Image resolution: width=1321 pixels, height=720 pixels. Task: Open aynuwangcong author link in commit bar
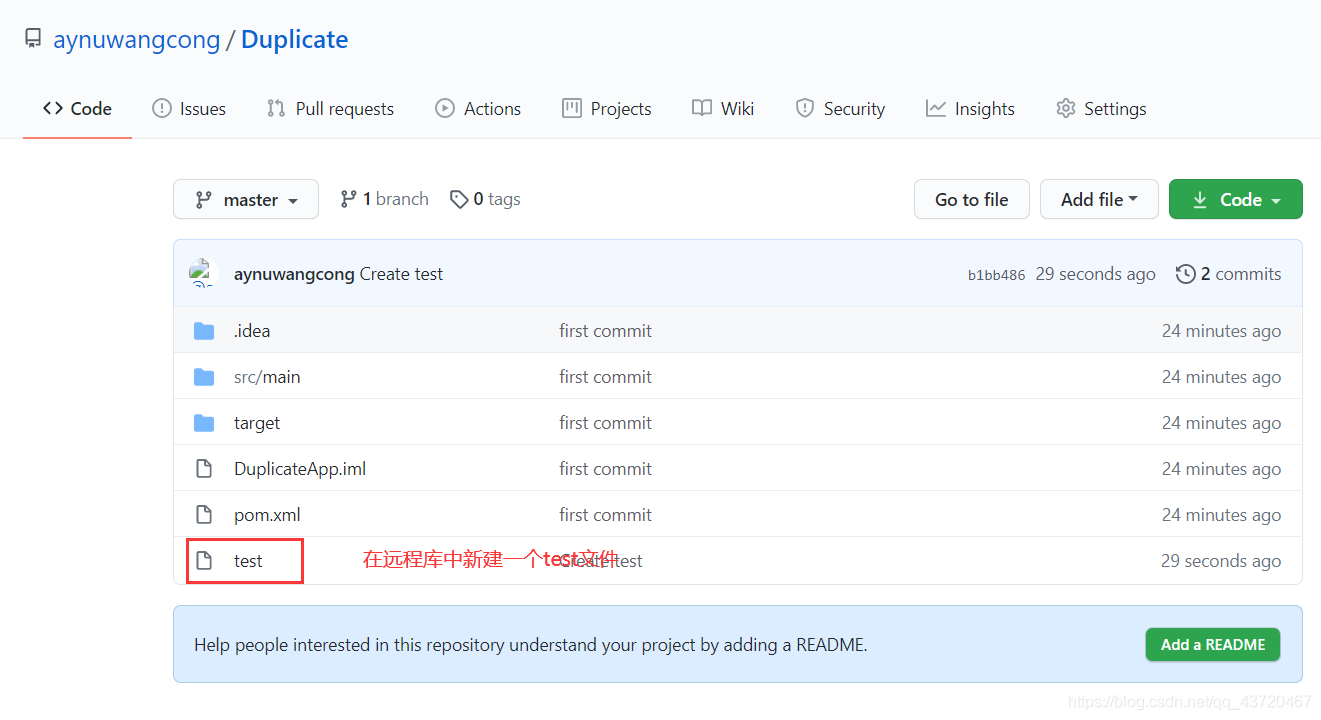294,273
